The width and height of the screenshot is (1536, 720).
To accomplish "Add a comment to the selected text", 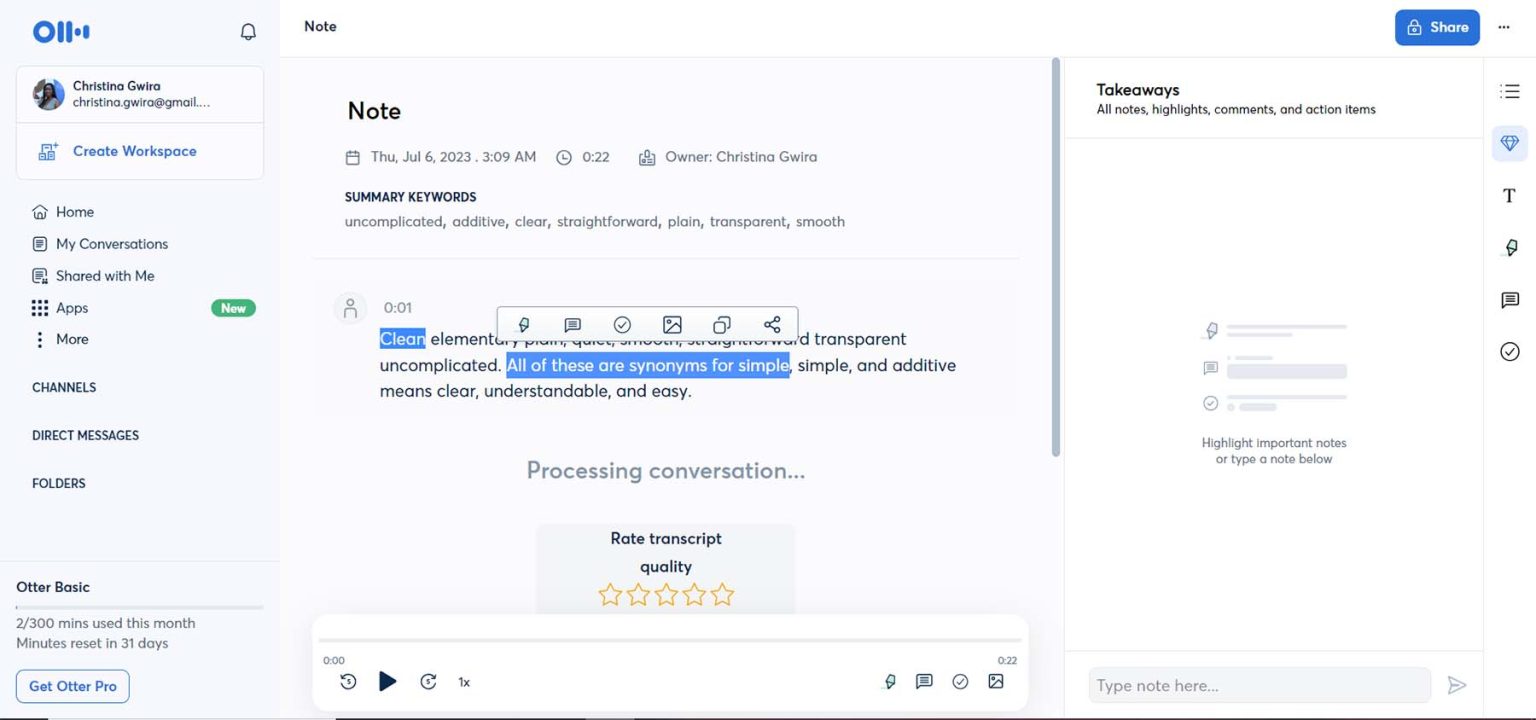I will (572, 324).
